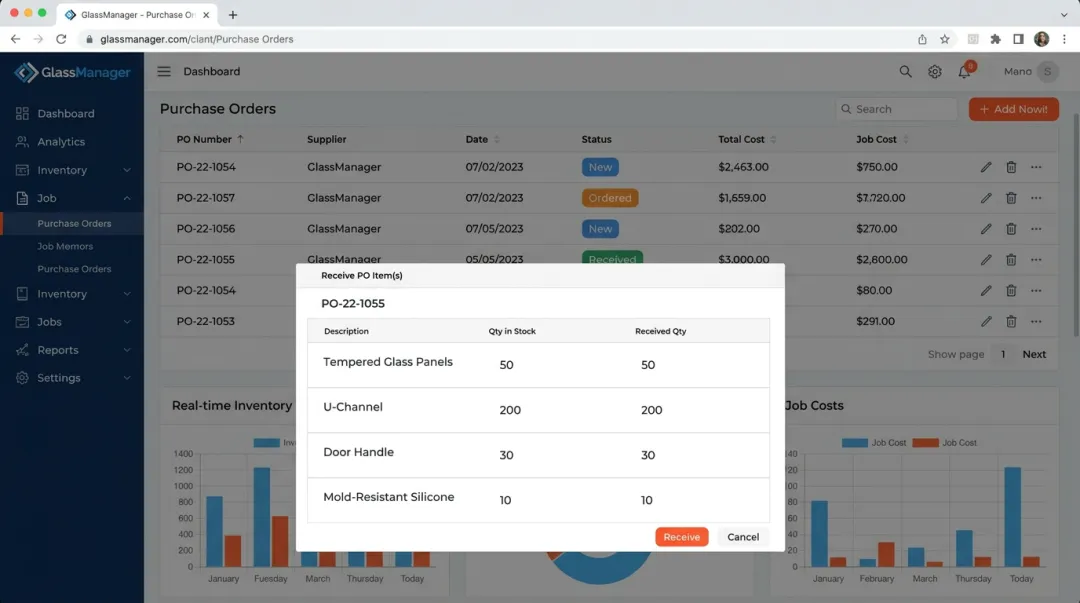
Task: Click Mold-Resistant Silicone received qty 10
Action: pyautogui.click(x=646, y=500)
